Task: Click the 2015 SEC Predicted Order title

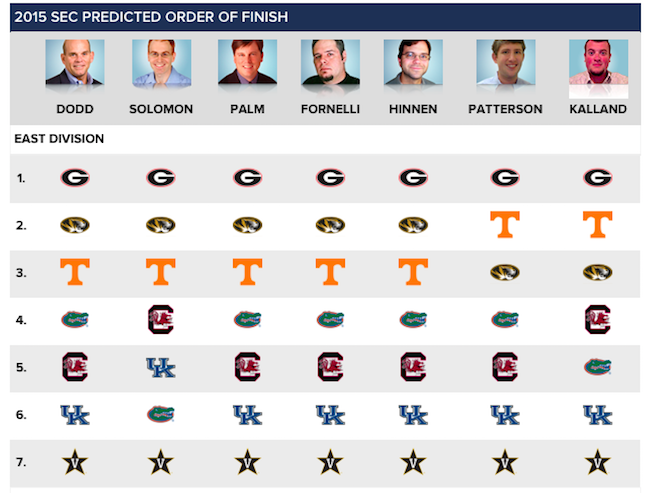Action: pyautogui.click(x=151, y=17)
